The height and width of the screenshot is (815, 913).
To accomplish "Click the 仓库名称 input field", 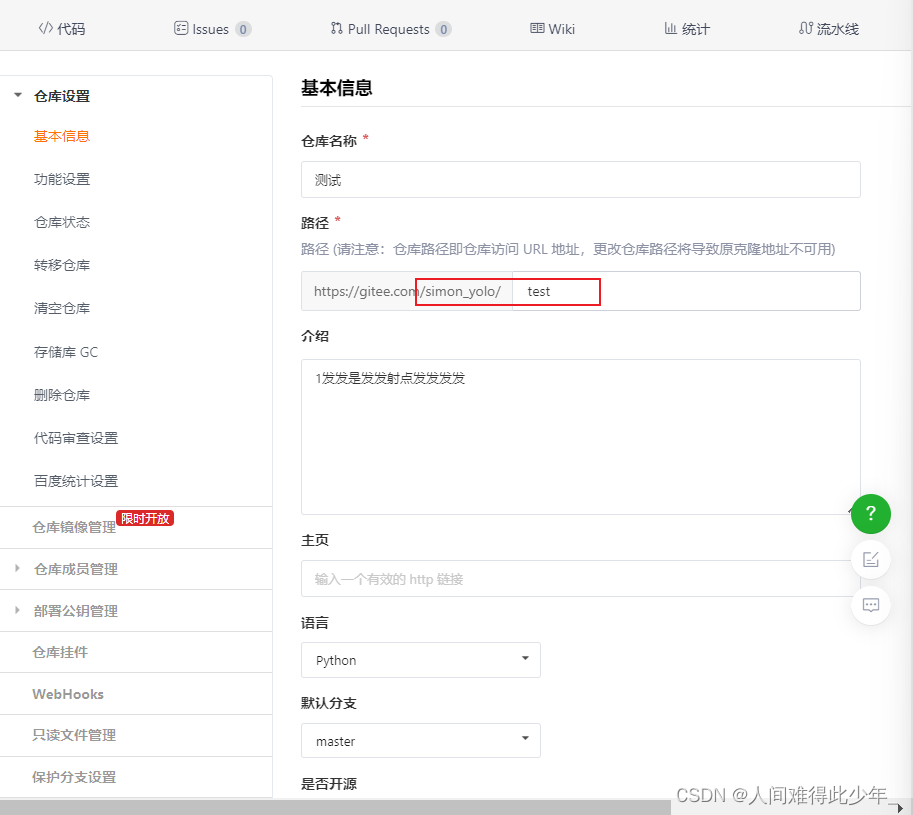I will click(580, 180).
